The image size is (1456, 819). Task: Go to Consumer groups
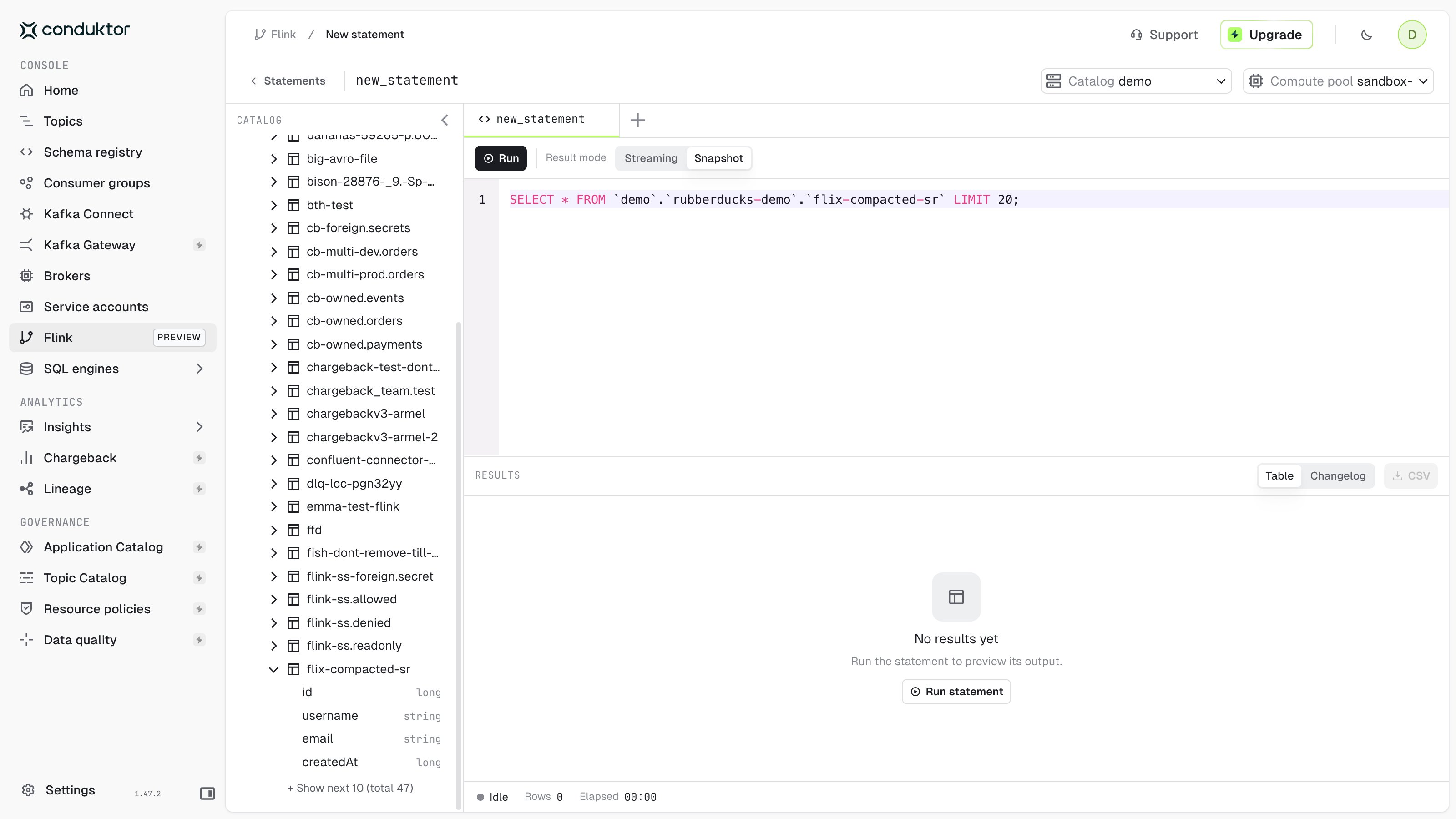tap(112, 183)
